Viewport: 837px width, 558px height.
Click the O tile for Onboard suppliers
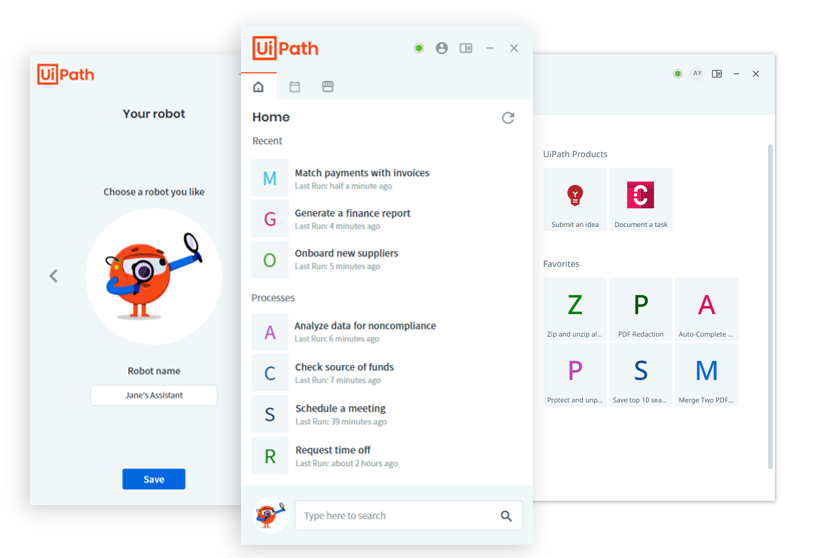pyautogui.click(x=270, y=260)
